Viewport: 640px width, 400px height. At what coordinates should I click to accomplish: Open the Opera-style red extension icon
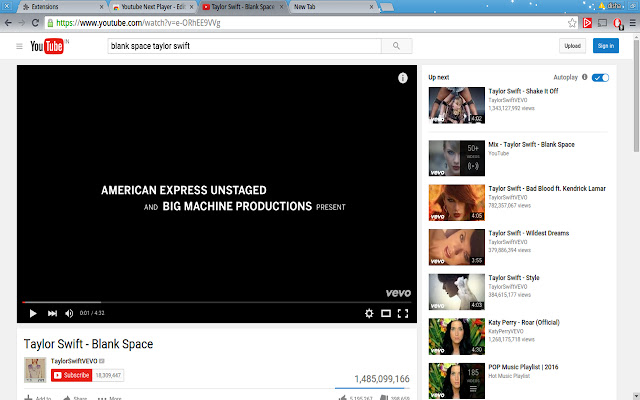(x=618, y=23)
